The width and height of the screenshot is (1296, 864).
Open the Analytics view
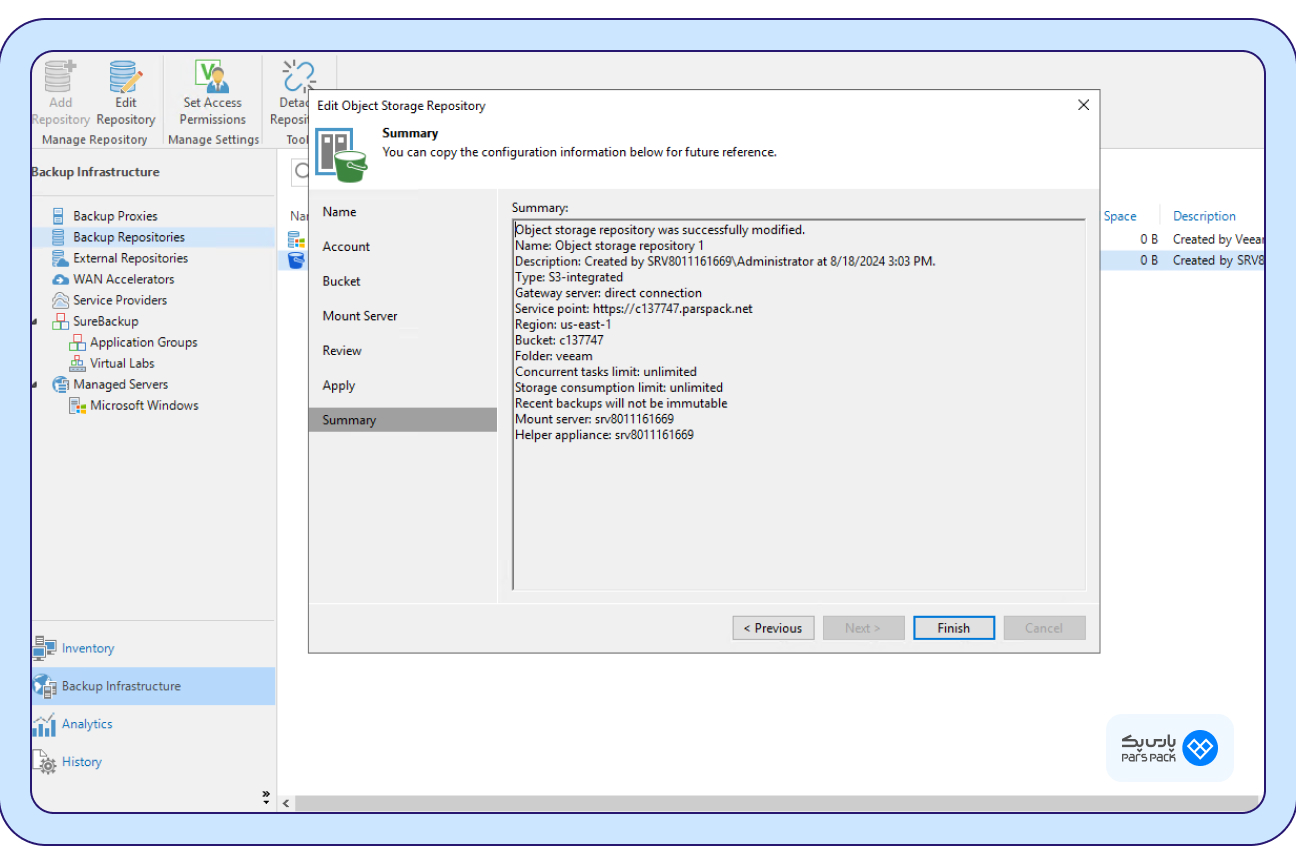(x=152, y=724)
